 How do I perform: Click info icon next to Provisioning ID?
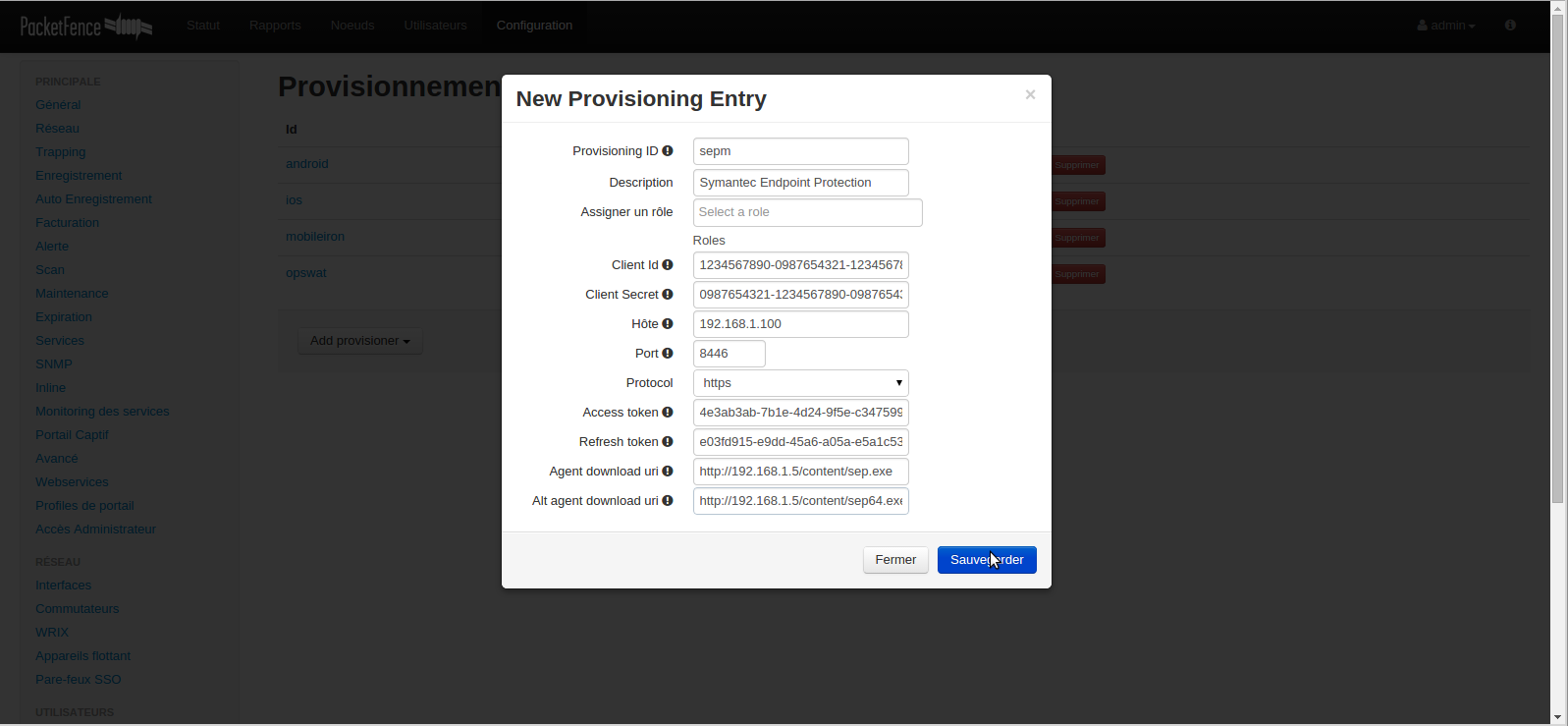click(668, 151)
